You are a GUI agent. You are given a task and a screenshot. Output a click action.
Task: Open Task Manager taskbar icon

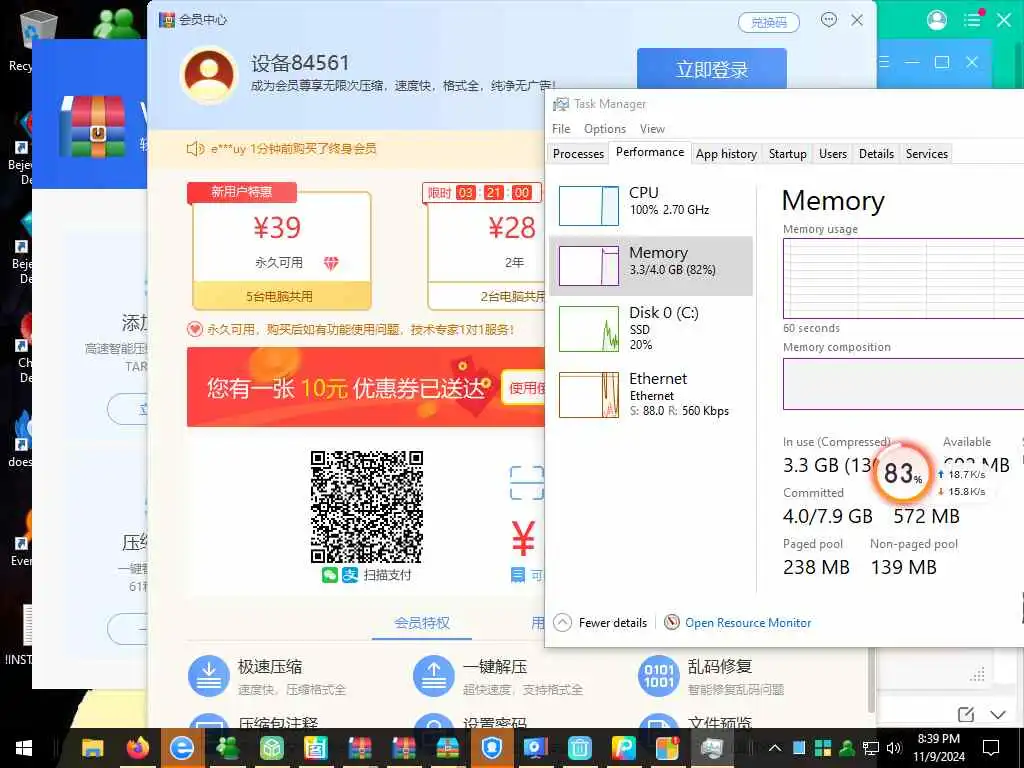711,748
